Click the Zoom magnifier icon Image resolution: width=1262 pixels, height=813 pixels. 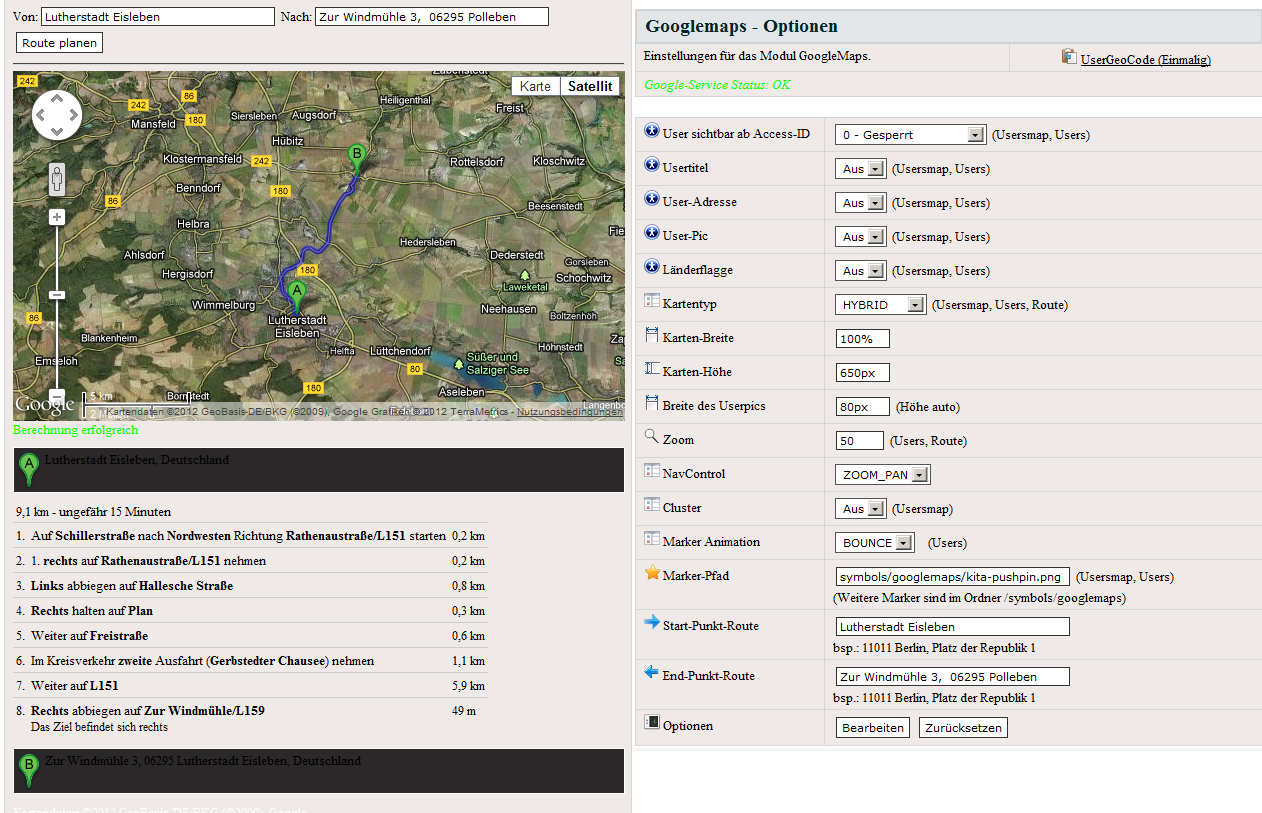(x=652, y=437)
